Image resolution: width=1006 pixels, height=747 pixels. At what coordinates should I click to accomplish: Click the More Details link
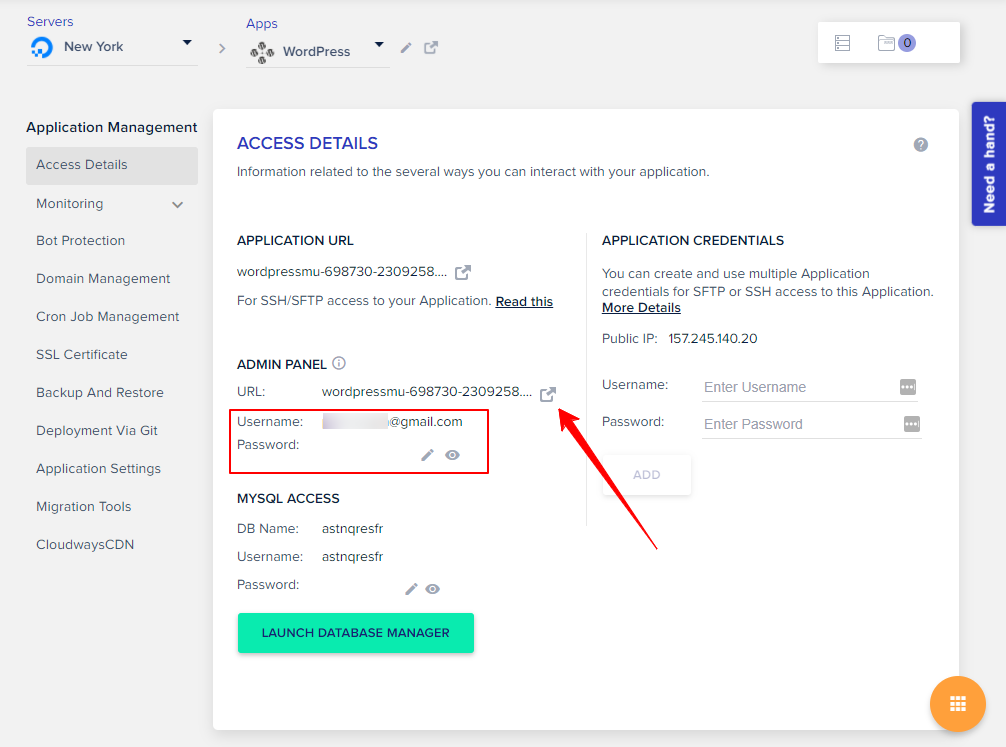640,307
